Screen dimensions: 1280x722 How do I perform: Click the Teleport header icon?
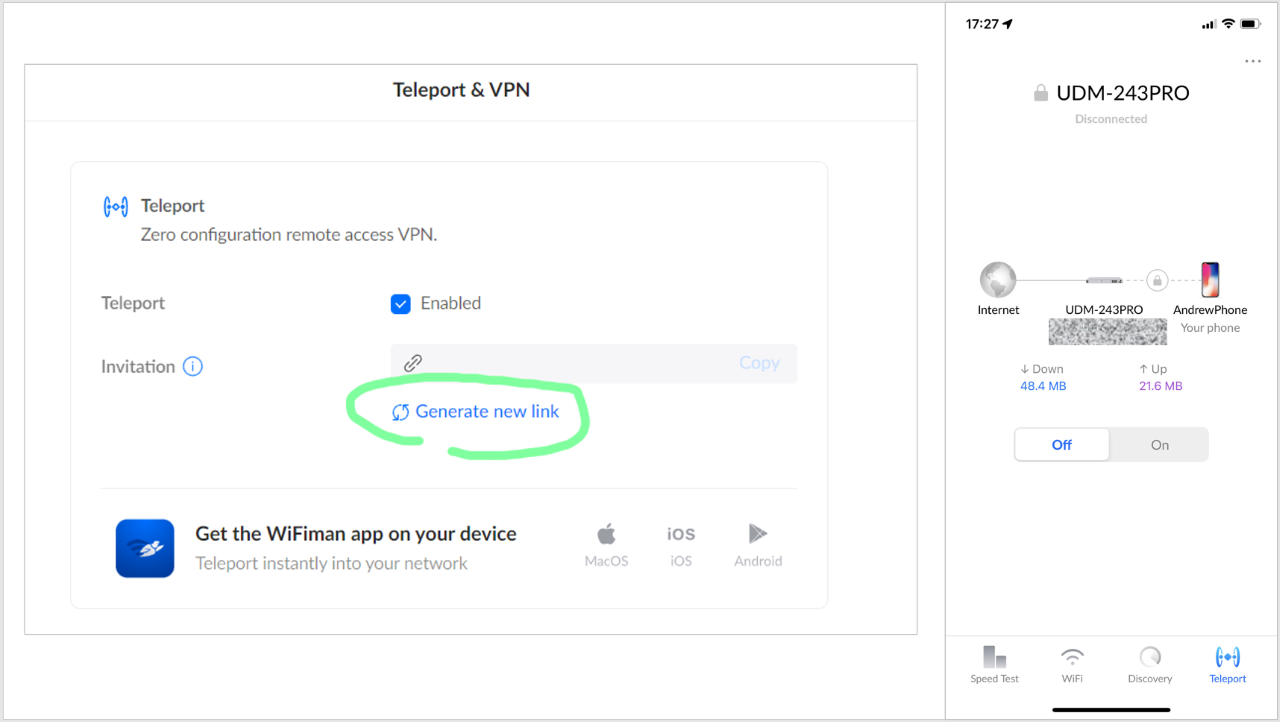pos(116,207)
